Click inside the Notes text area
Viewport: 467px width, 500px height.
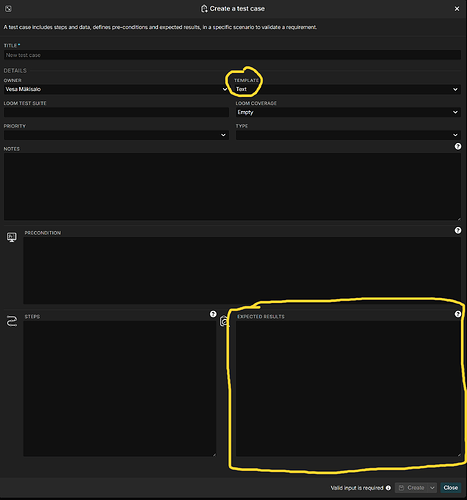(232, 187)
